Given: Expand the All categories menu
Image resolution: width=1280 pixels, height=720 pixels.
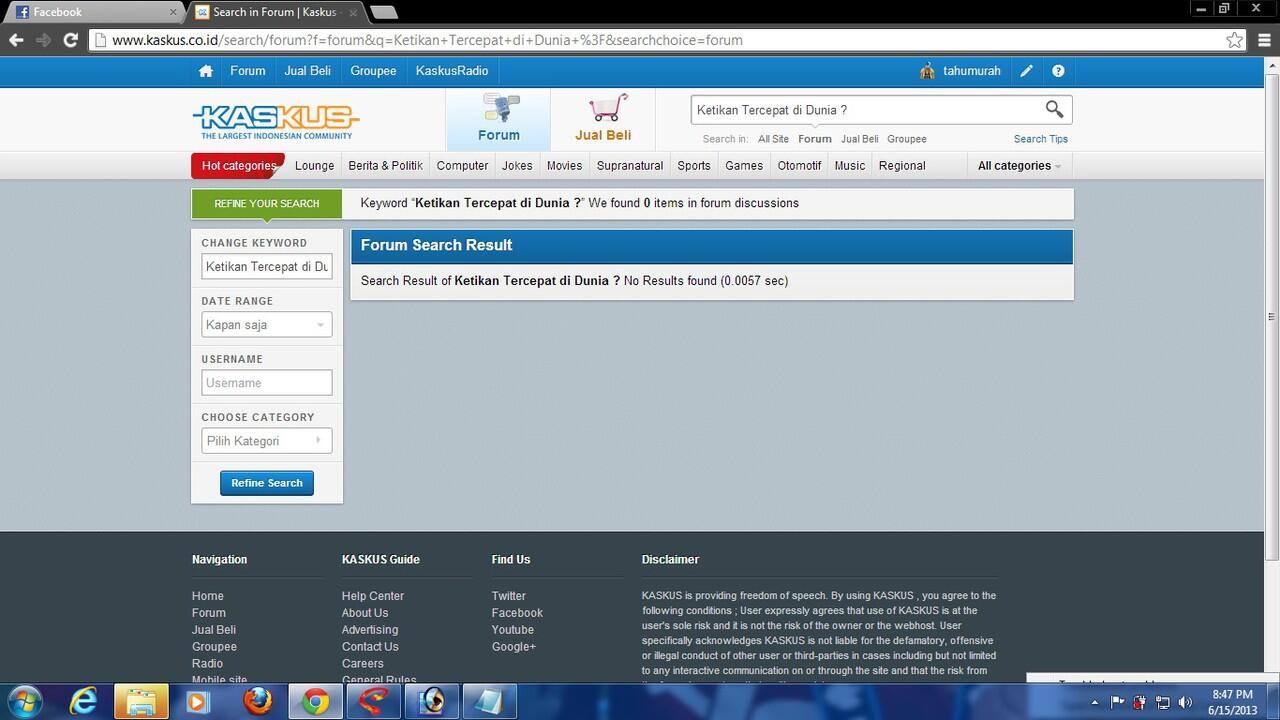Looking at the screenshot, I should [x=1019, y=166].
